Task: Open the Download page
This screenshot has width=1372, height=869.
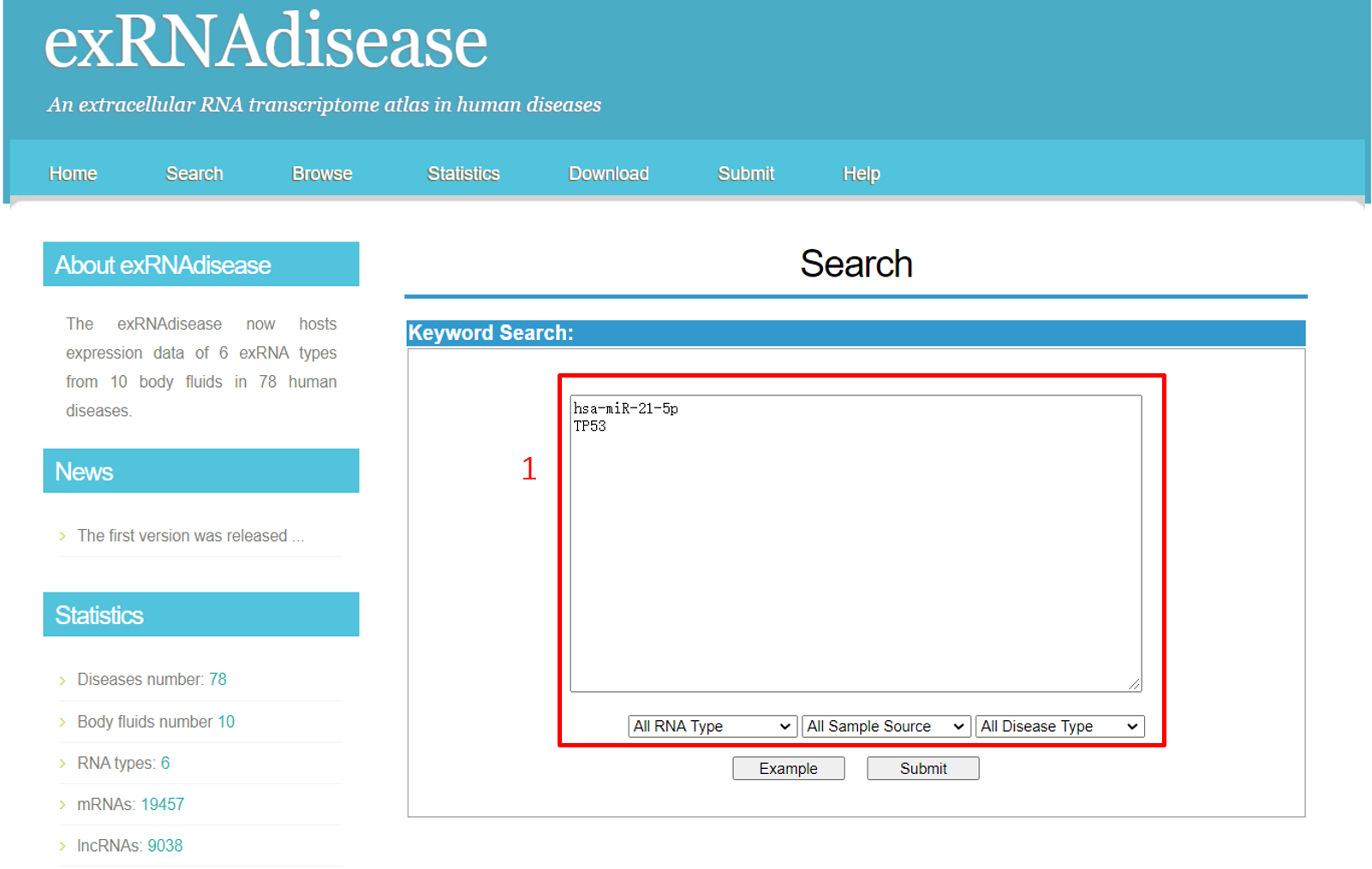Action: pos(608,174)
